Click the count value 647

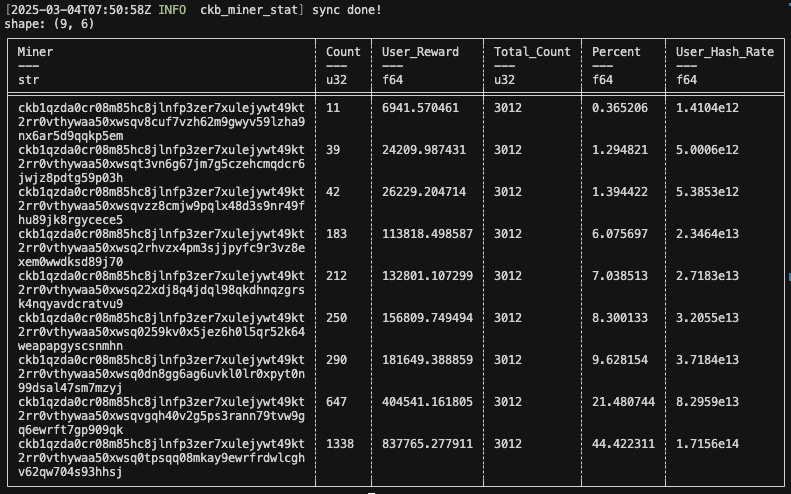point(336,401)
